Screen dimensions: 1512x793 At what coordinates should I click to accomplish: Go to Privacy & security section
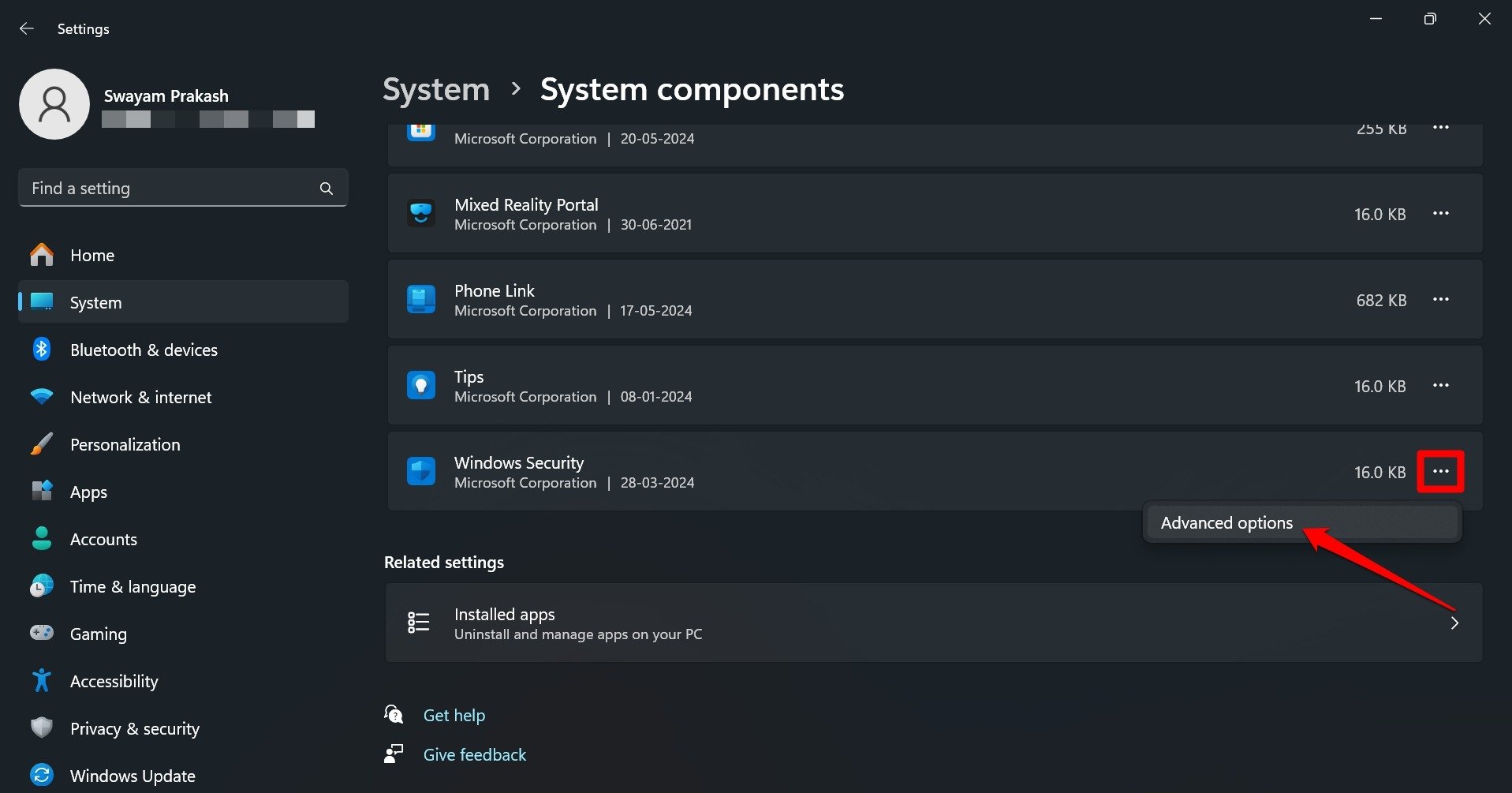point(134,729)
